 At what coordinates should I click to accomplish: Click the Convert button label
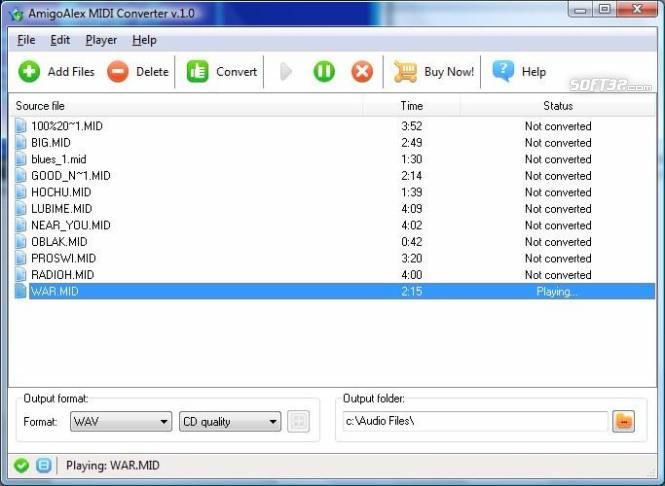(236, 72)
